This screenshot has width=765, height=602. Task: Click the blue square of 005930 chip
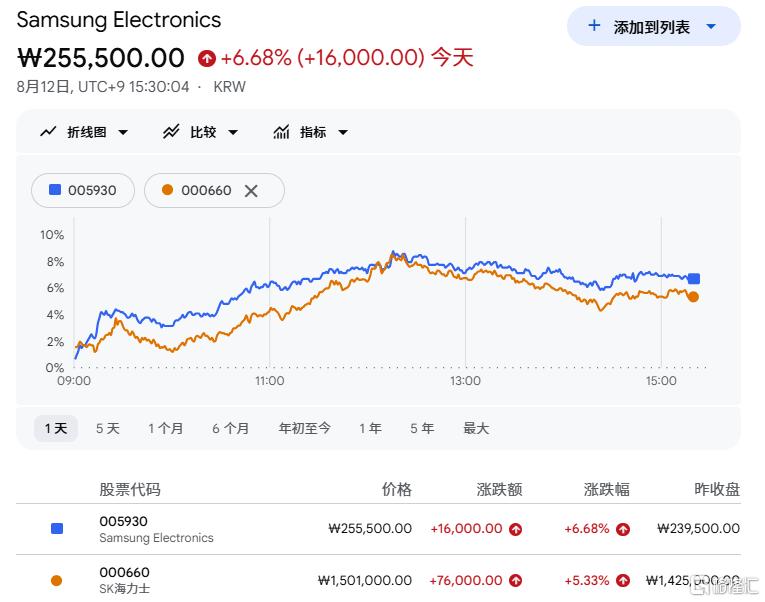click(55, 190)
